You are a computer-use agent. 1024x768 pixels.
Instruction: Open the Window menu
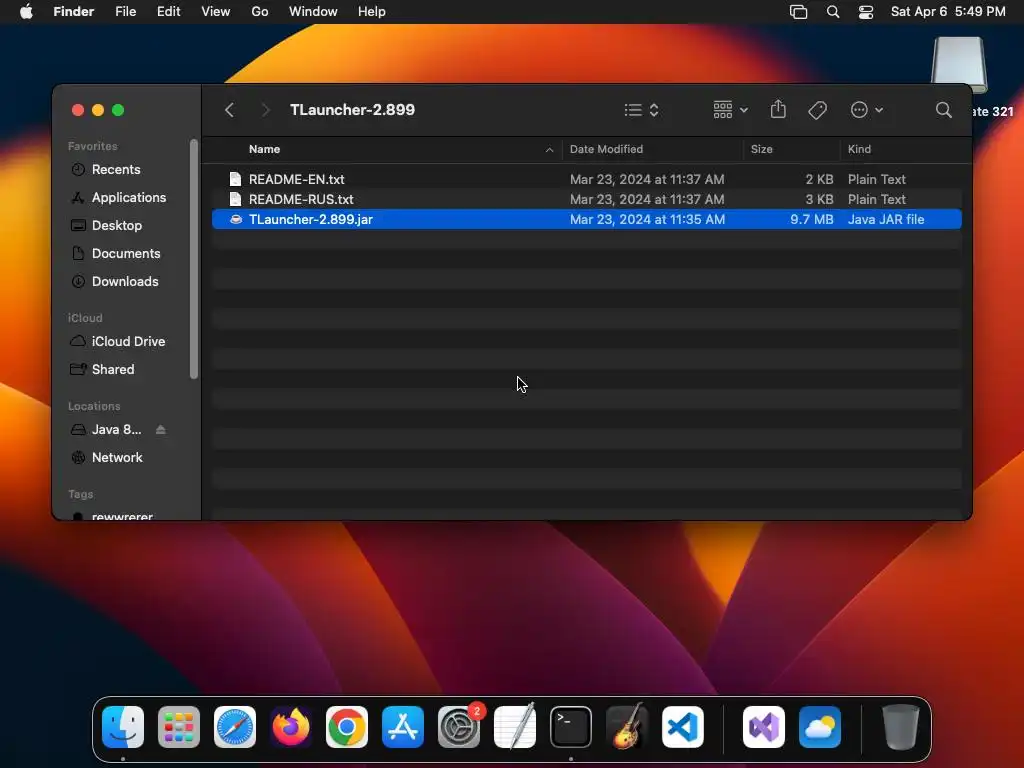[313, 12]
